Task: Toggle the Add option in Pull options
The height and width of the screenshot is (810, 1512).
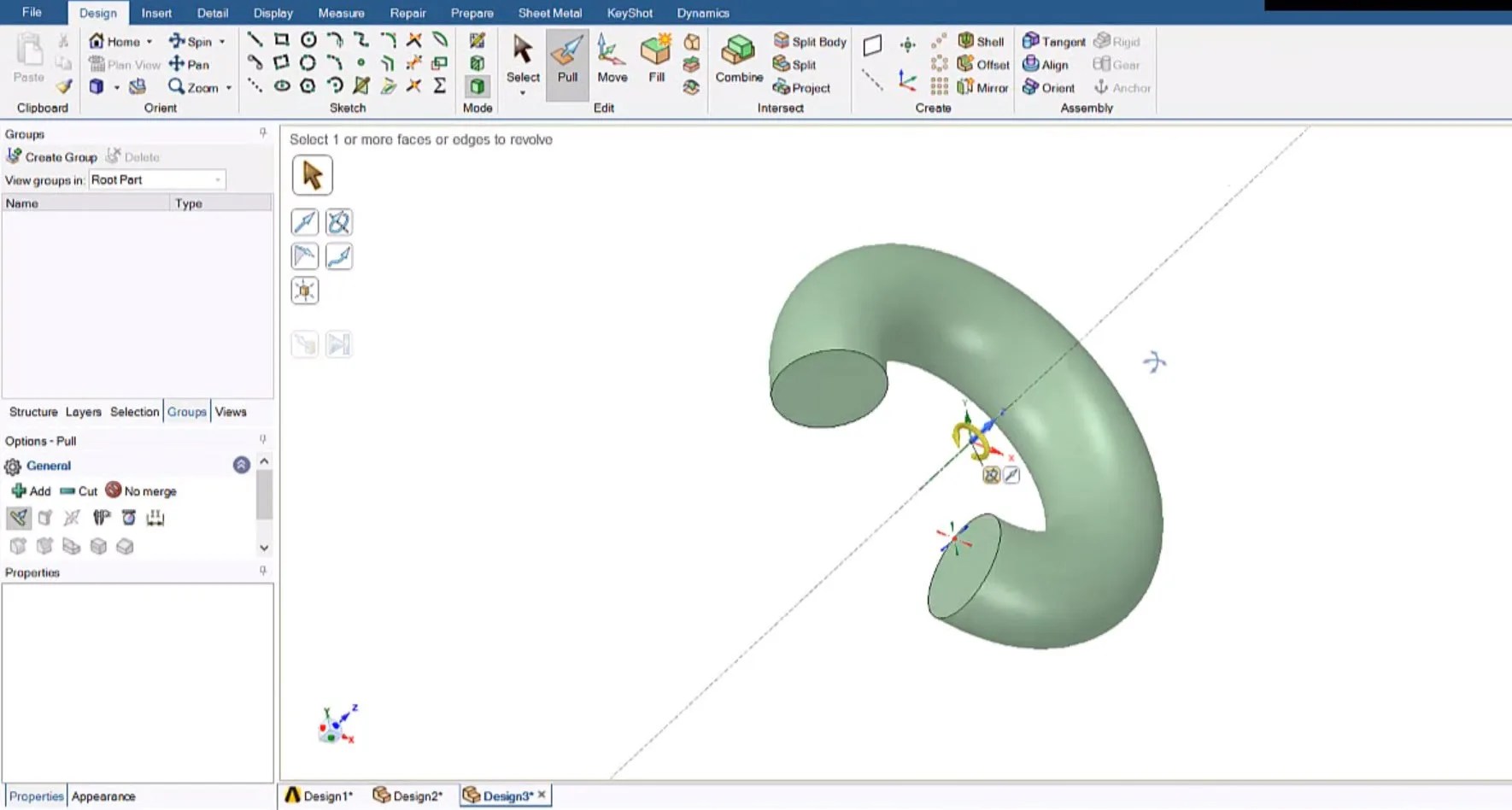Action: [31, 490]
